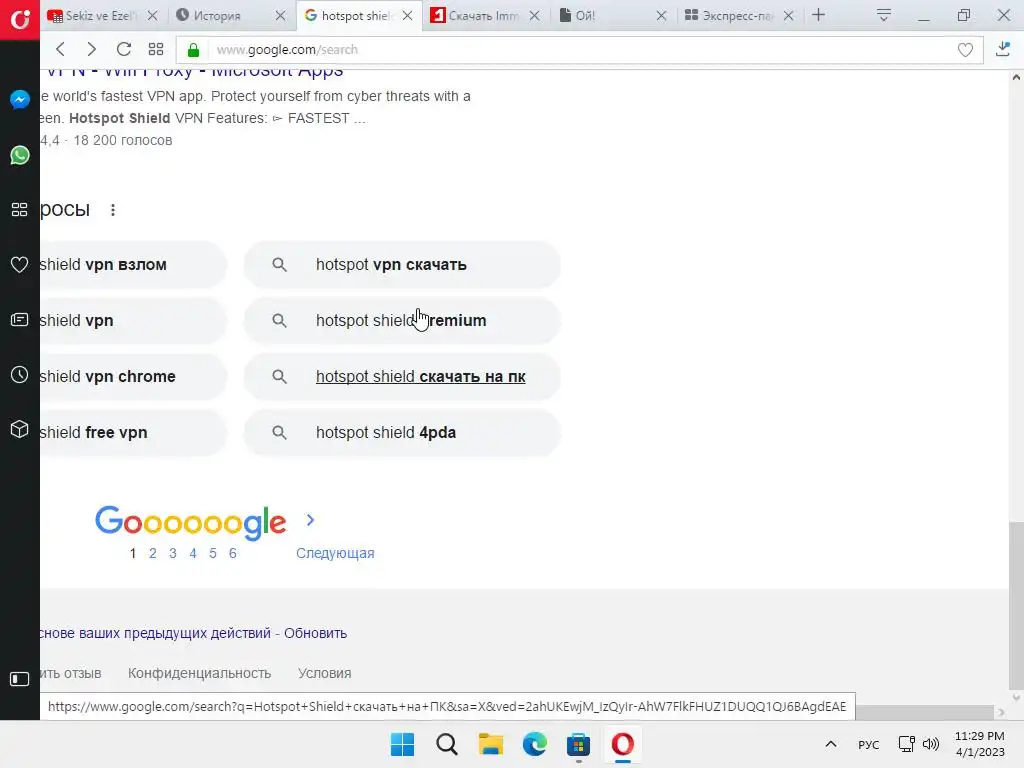Open the Windows Start menu
1024x768 pixels.
click(402, 744)
